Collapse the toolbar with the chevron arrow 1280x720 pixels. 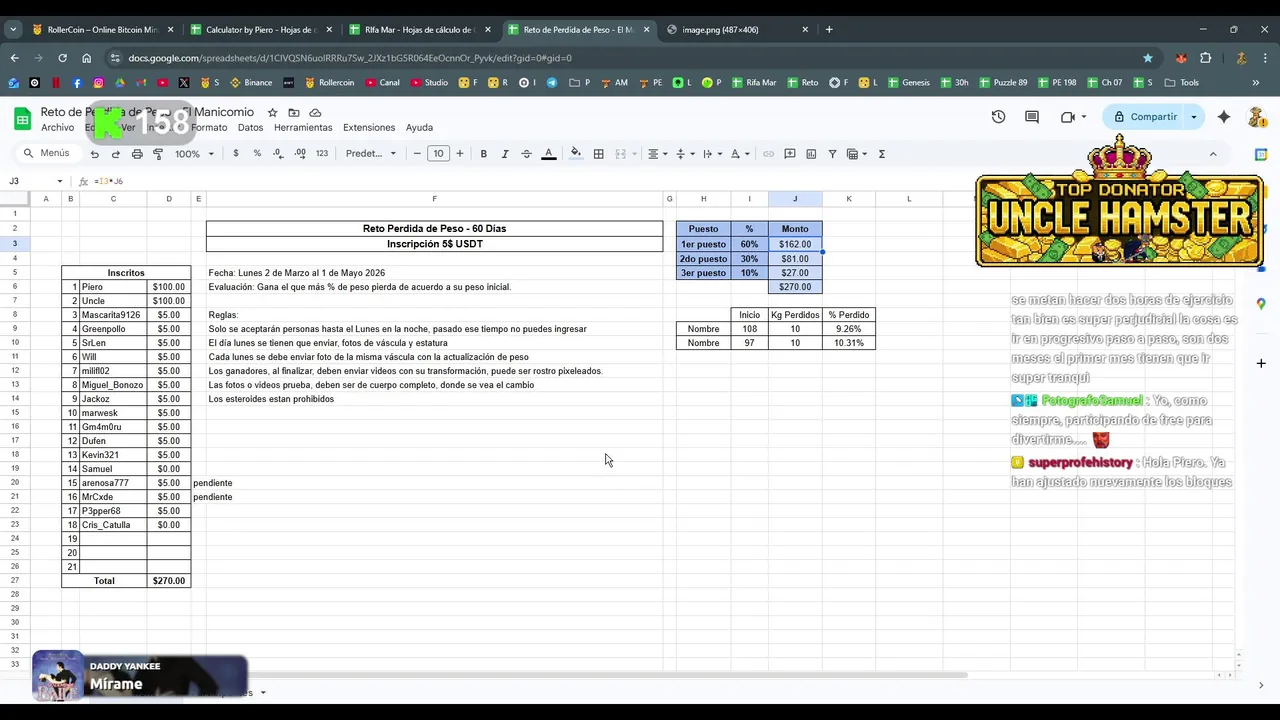tap(1213, 154)
